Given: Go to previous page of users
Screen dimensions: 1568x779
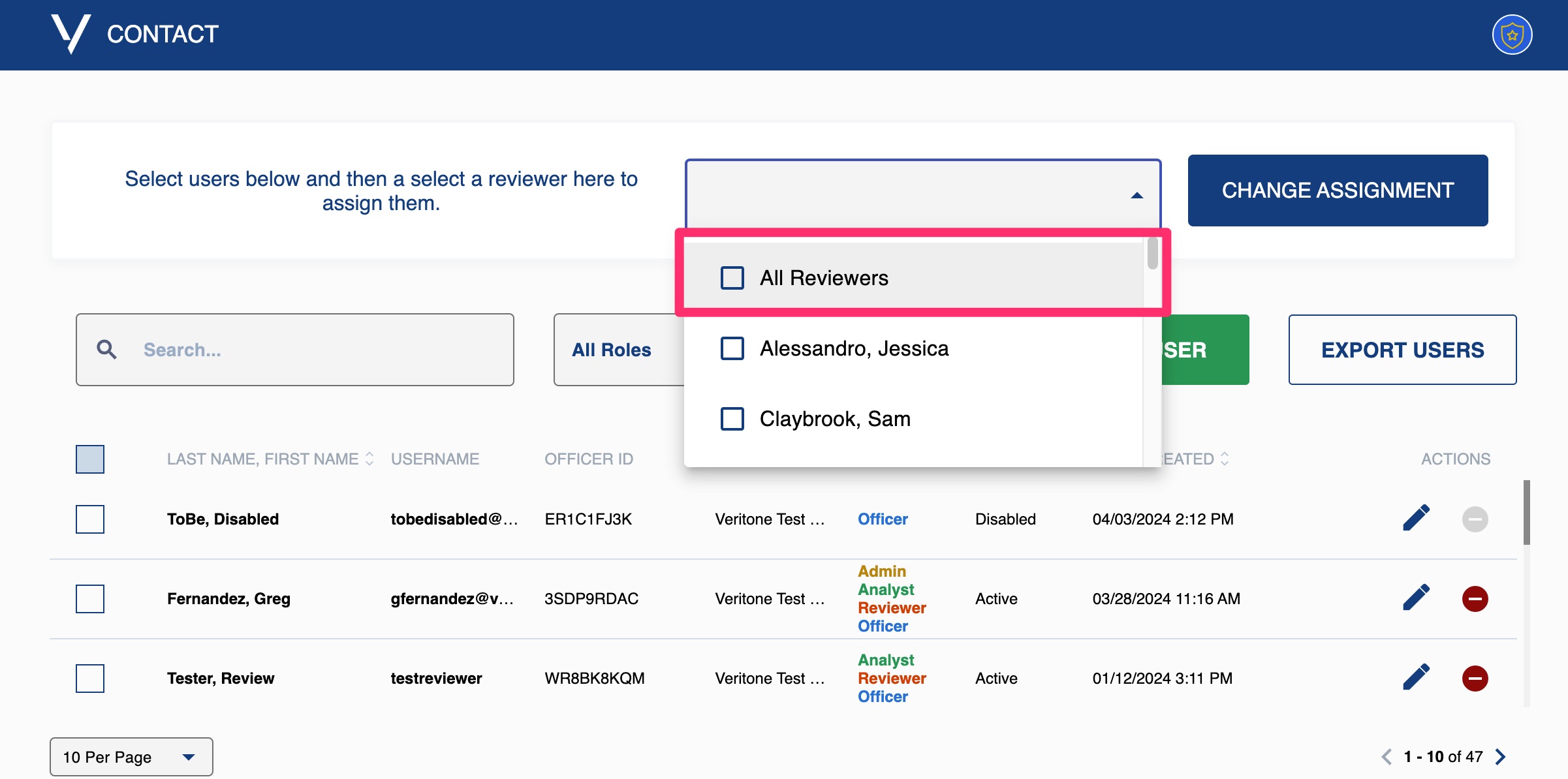Looking at the screenshot, I should coord(1387,757).
